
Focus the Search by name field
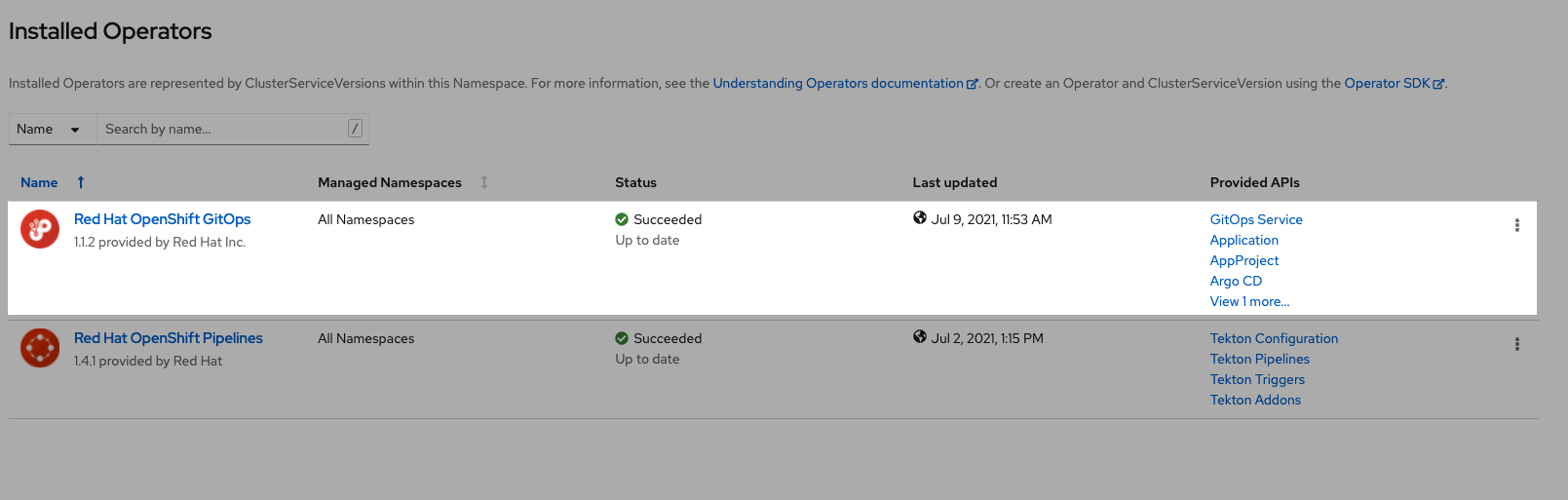[224, 129]
